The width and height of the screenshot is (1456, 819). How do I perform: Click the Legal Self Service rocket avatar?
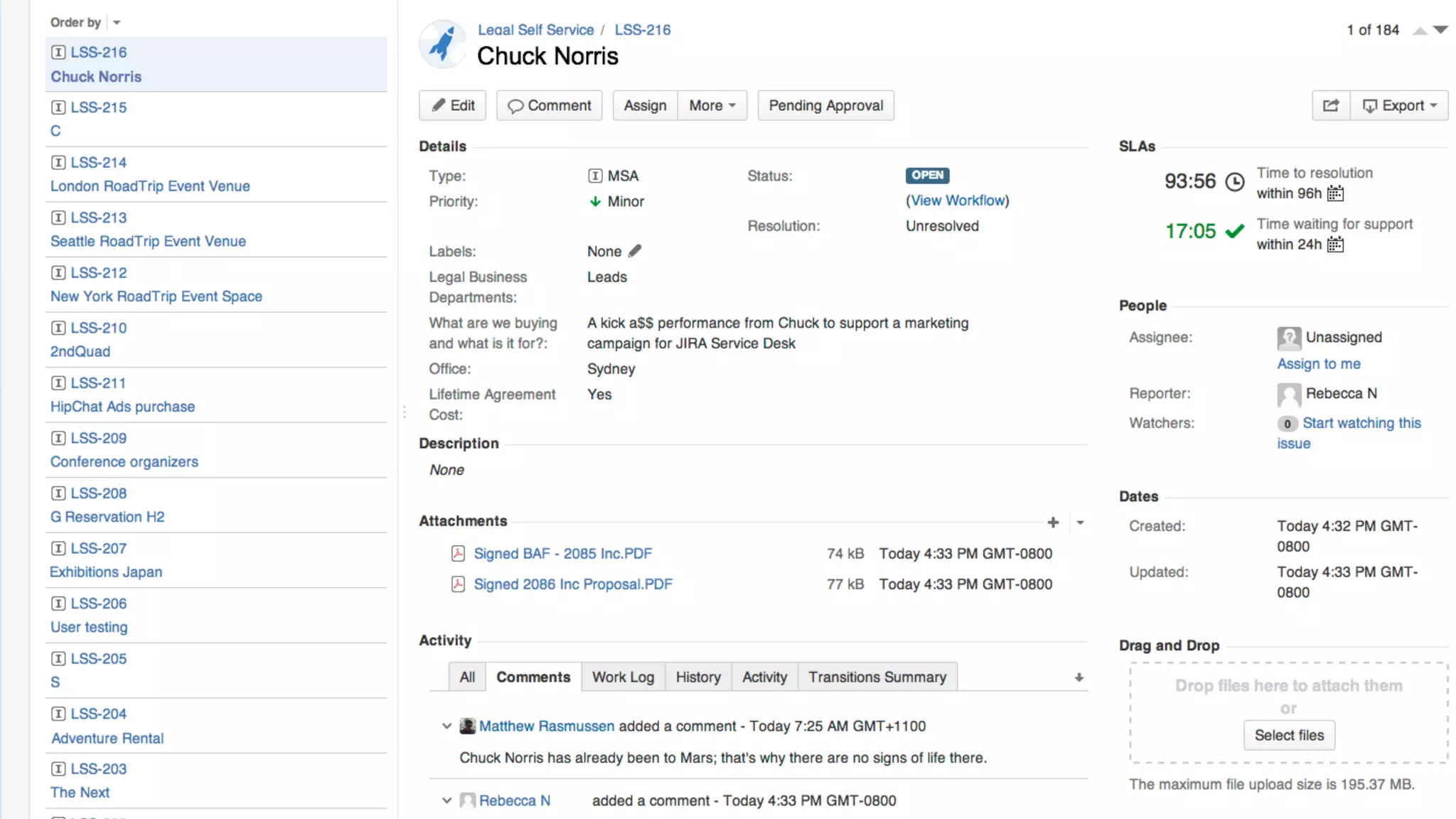(x=443, y=44)
